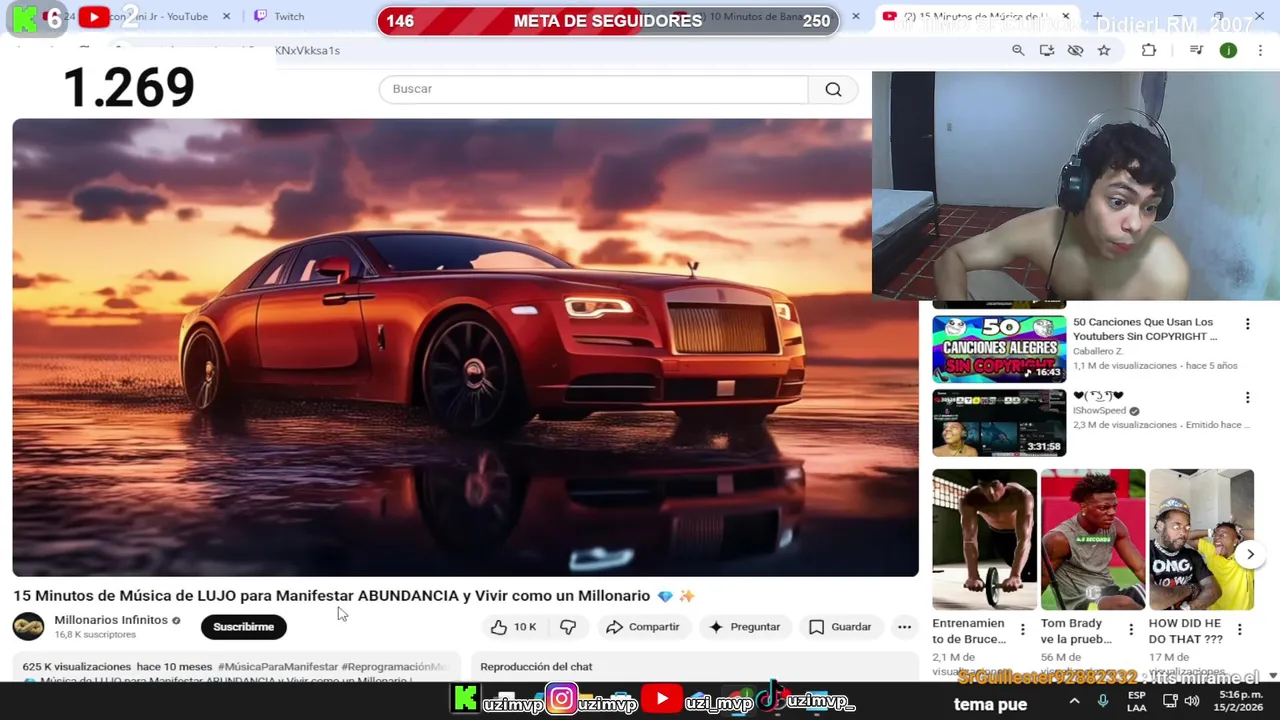Click the install app icon in the address bar
The height and width of the screenshot is (720, 1280).
click(x=1047, y=51)
